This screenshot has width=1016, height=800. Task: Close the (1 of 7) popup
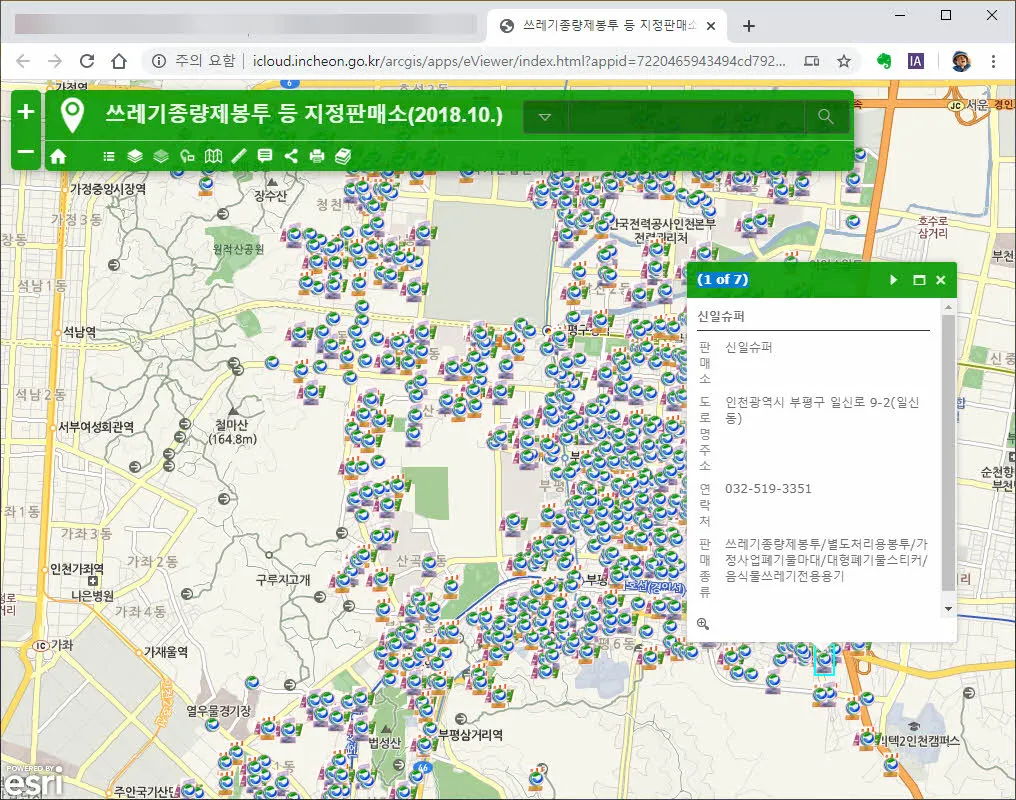[x=940, y=280]
